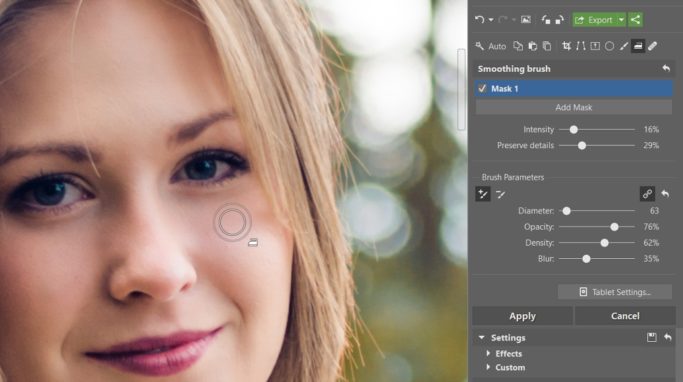
Task: Show the original image preview icon
Action: [526, 20]
